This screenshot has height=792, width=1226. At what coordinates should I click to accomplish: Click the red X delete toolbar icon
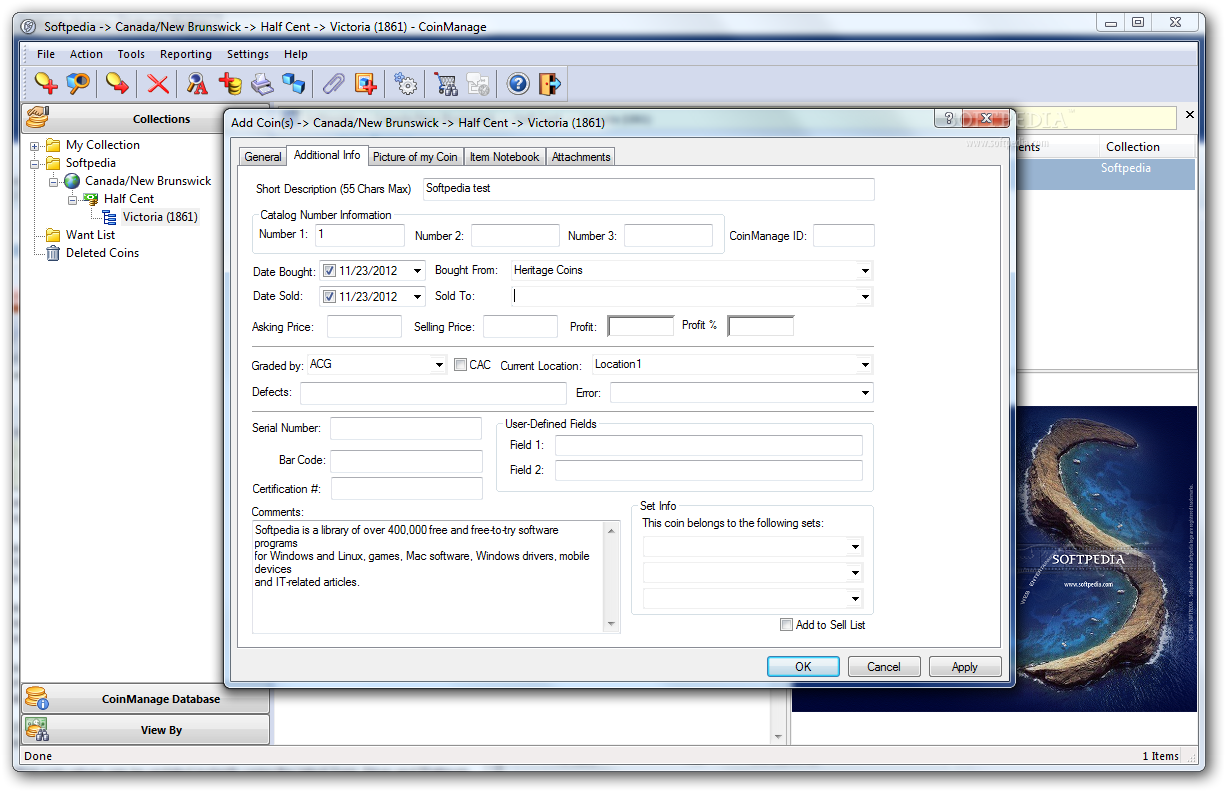158,83
